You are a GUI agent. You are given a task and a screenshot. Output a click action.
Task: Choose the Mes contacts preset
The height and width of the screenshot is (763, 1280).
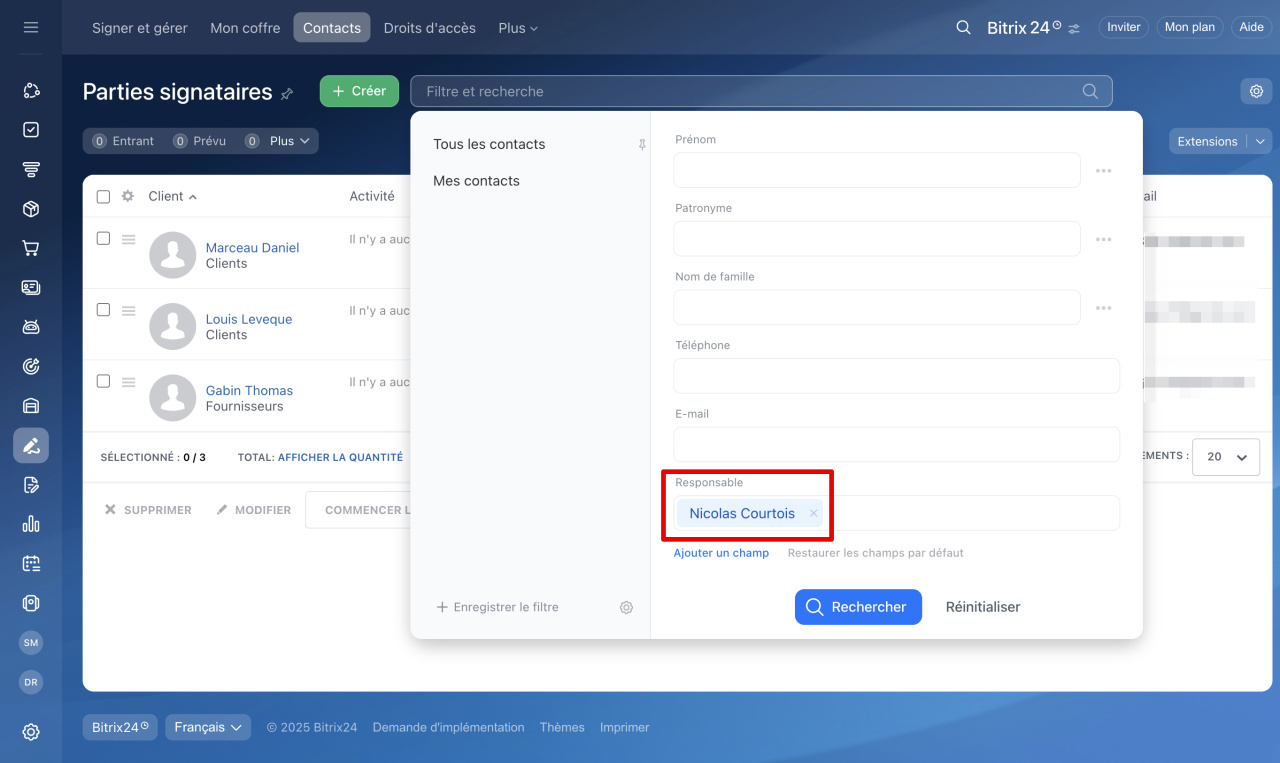point(476,181)
